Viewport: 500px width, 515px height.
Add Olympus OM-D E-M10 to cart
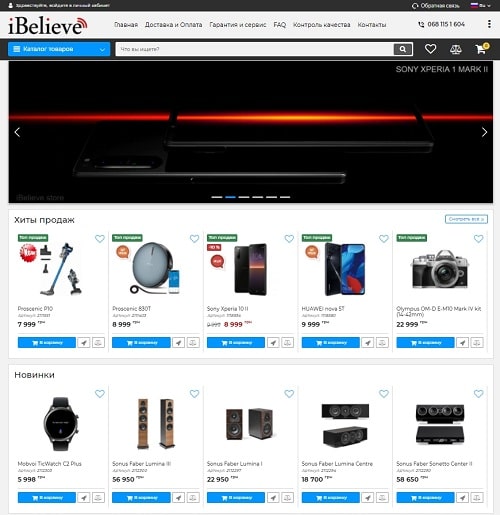pos(425,342)
